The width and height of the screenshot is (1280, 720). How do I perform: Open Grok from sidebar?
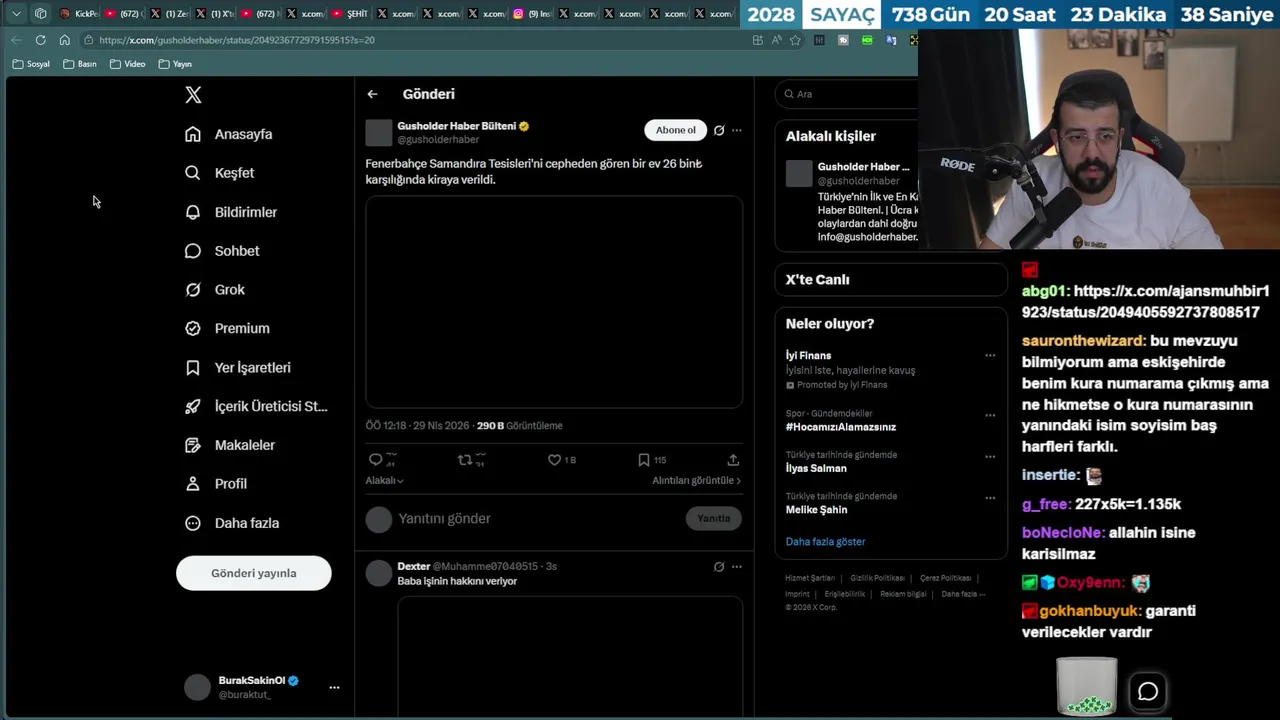(215, 290)
